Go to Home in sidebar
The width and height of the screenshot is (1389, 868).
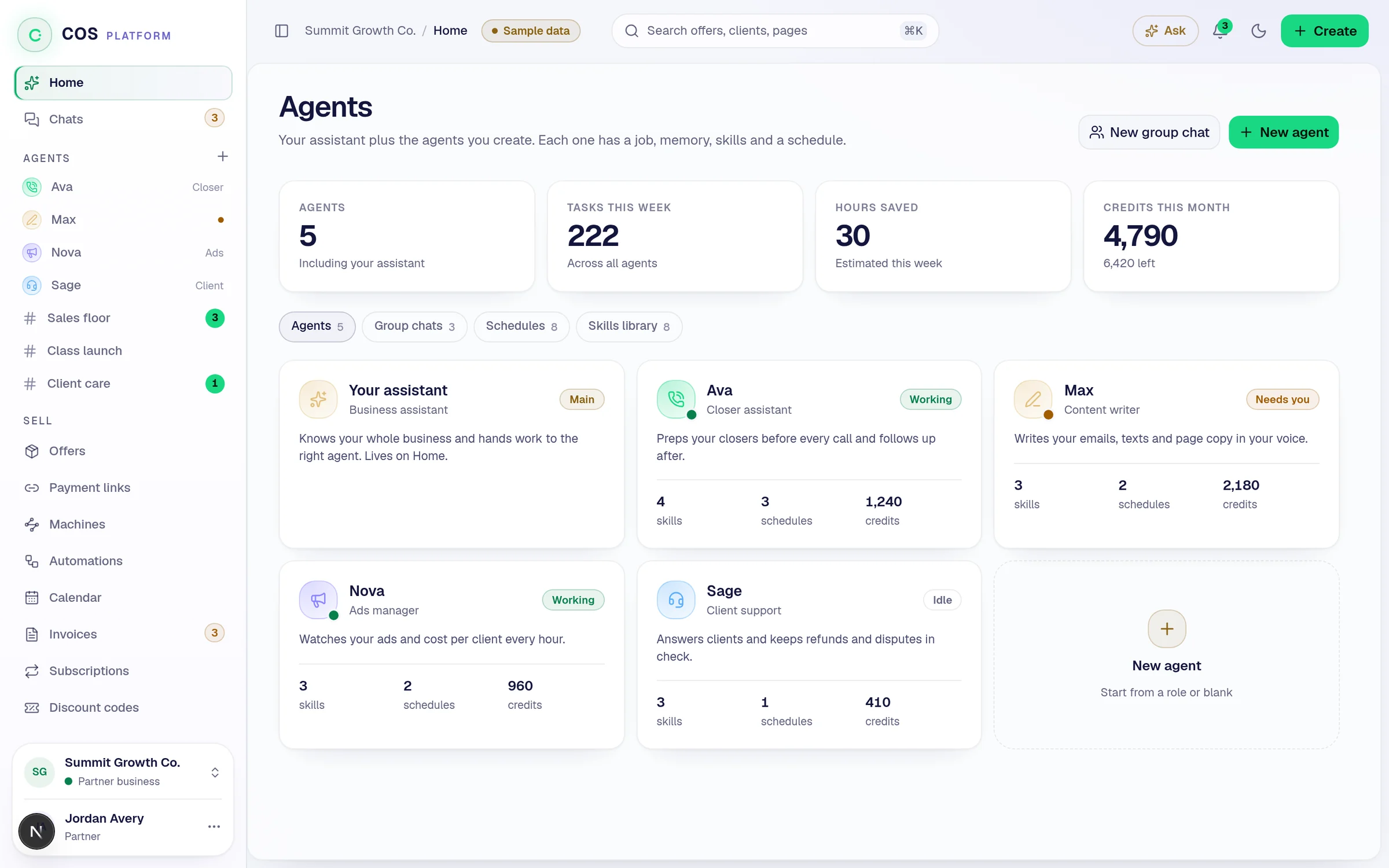[123, 83]
